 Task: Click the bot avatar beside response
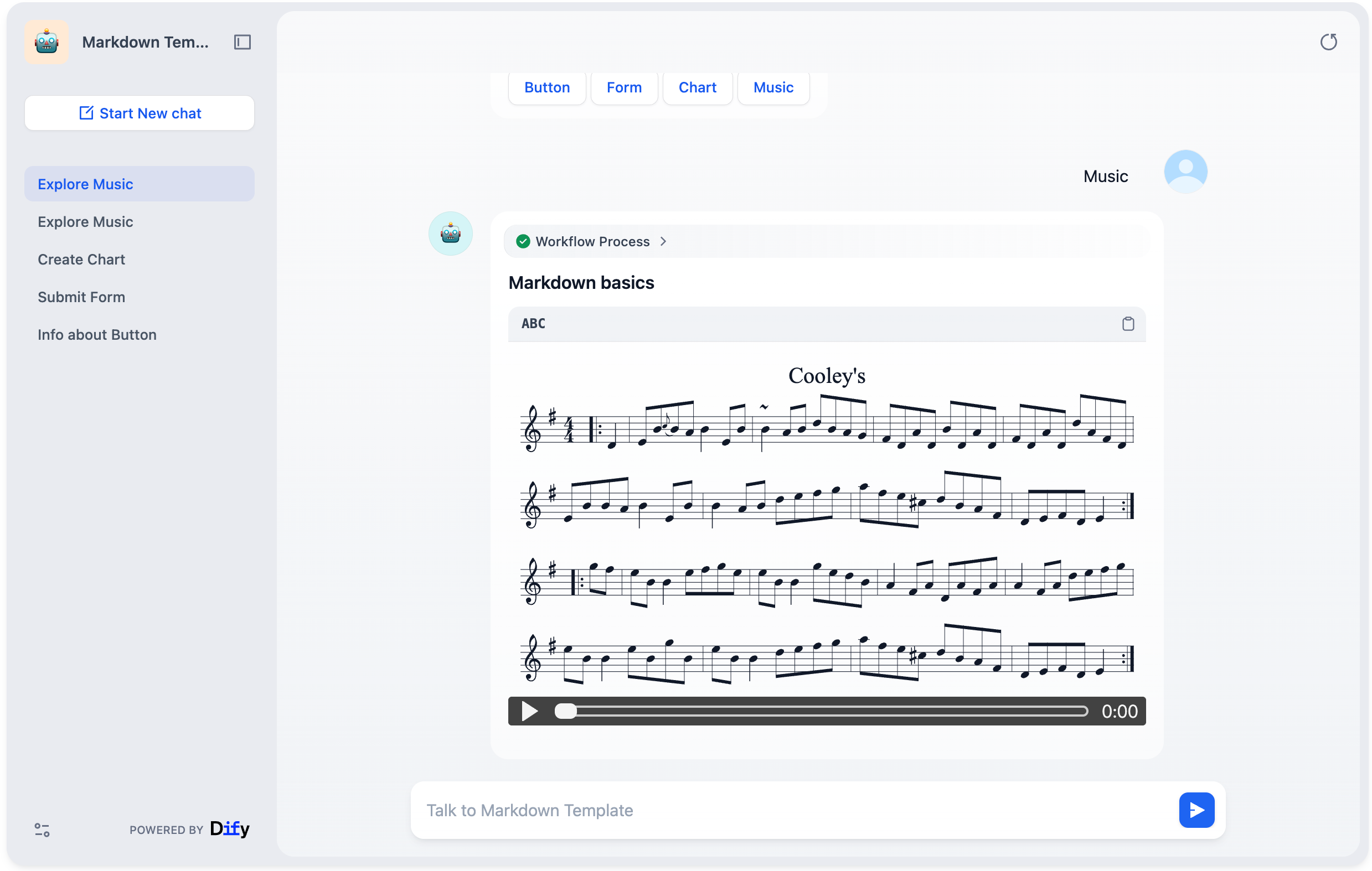(450, 234)
